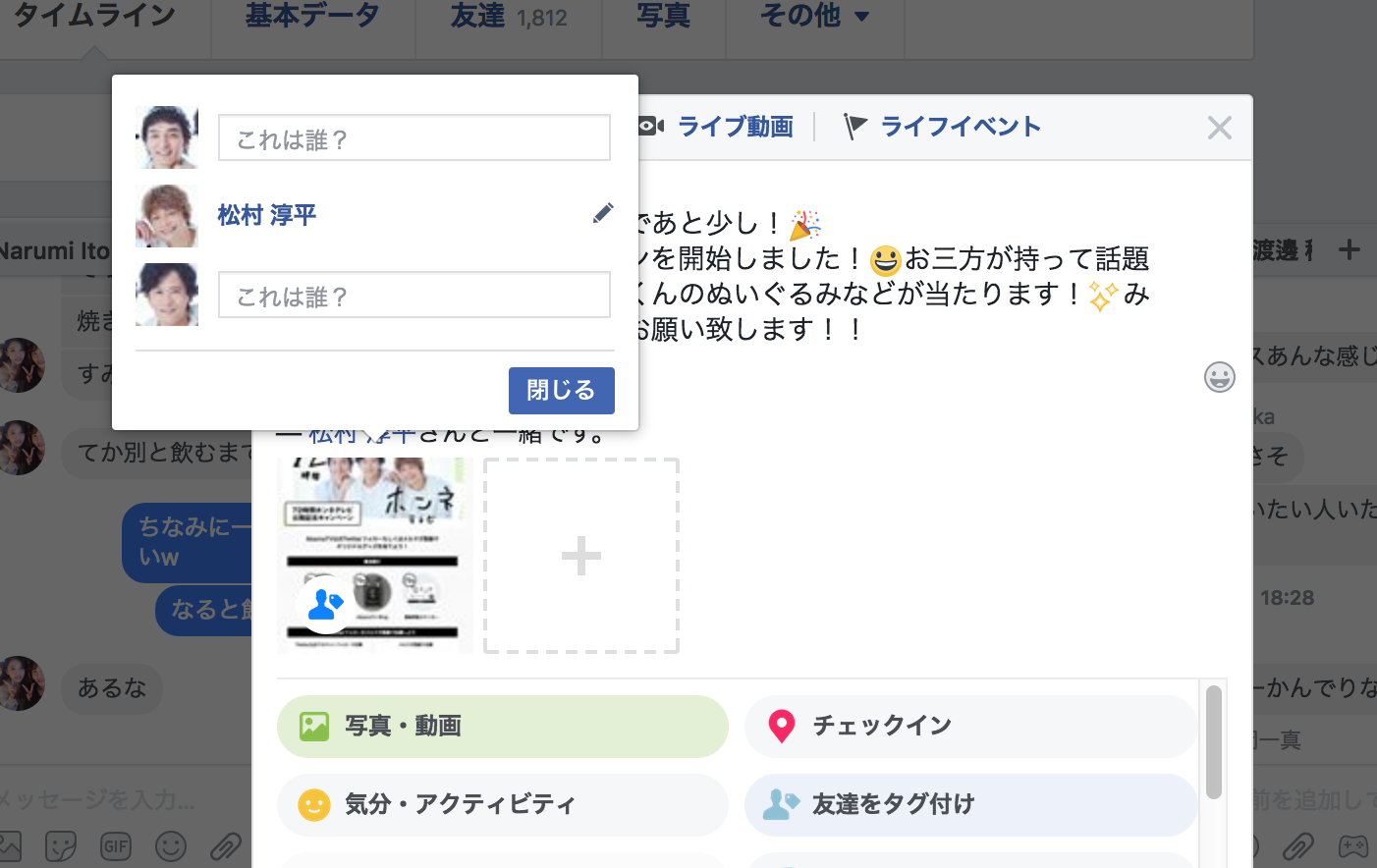Click the photo tag icon on the uploaded image
Viewport: 1377px width, 868px height.
tap(326, 603)
